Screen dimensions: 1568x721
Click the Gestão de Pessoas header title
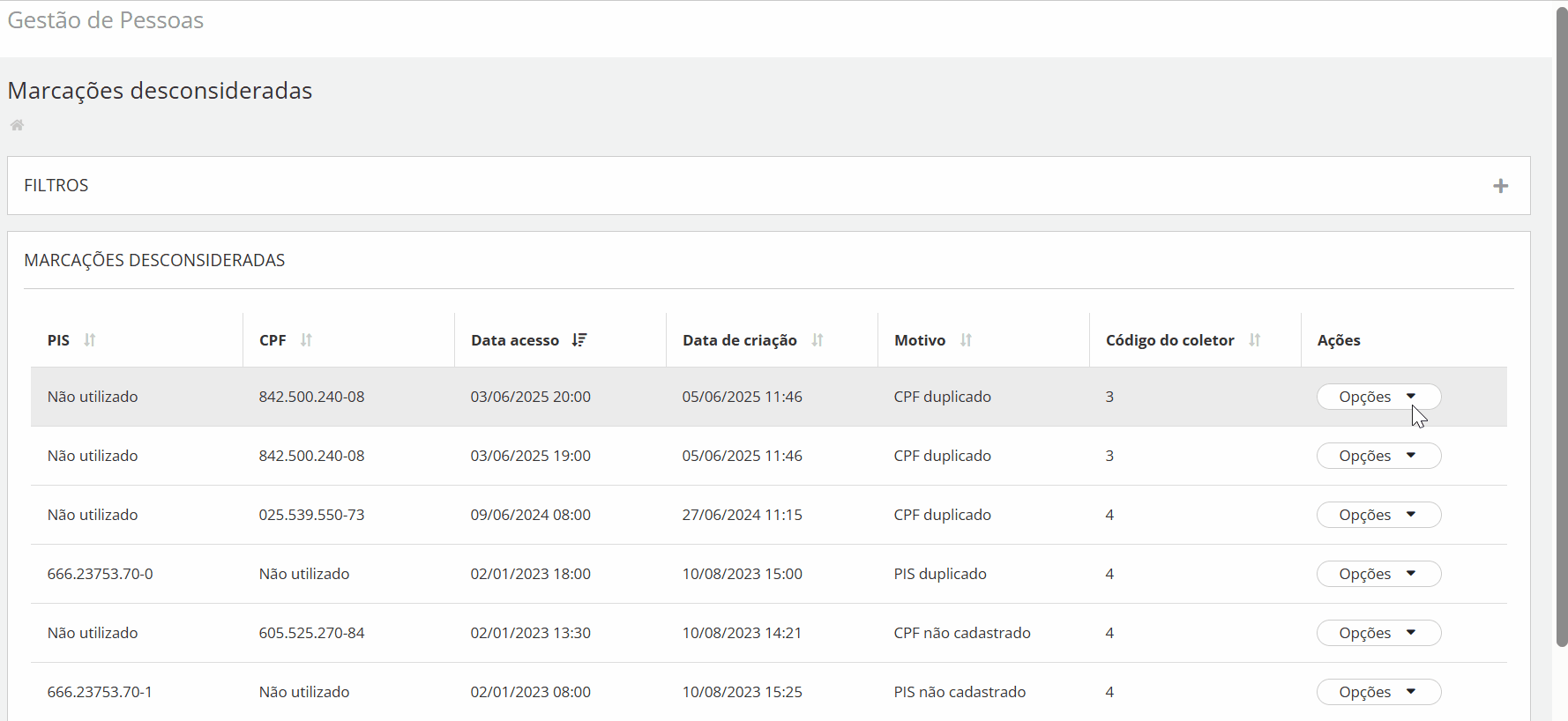coord(106,20)
